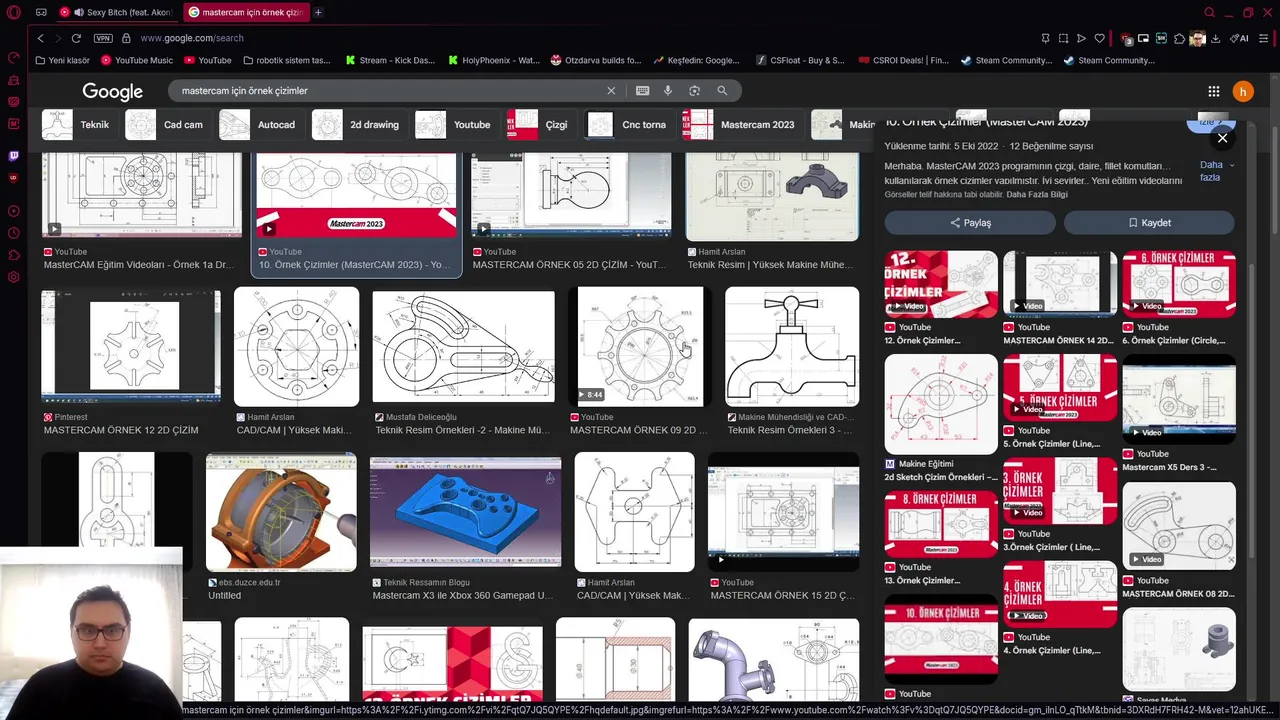The height and width of the screenshot is (720, 1280).
Task: Open Yeni klasör bookmark folder
Action: pyautogui.click(x=62, y=60)
